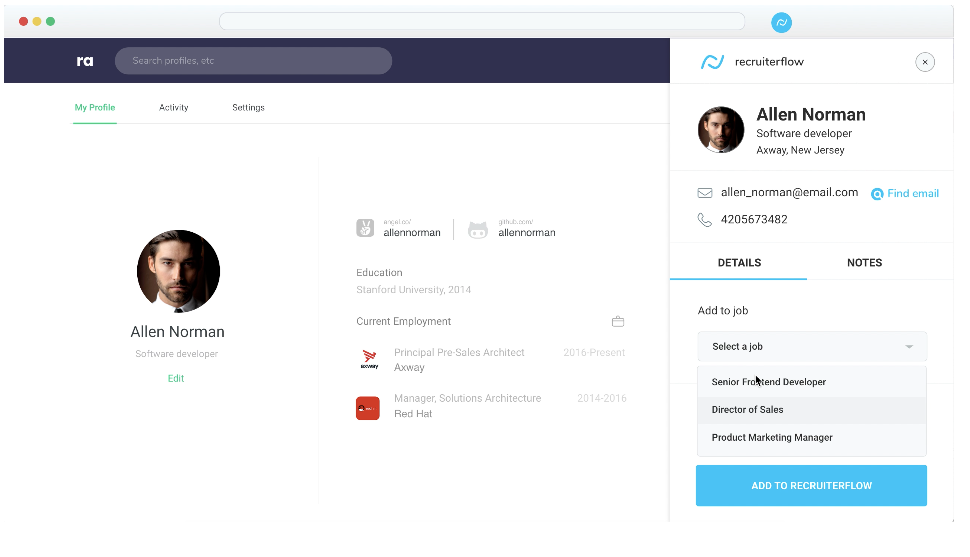Click the GitHub cat icon
The image size is (970, 557).
(478, 230)
